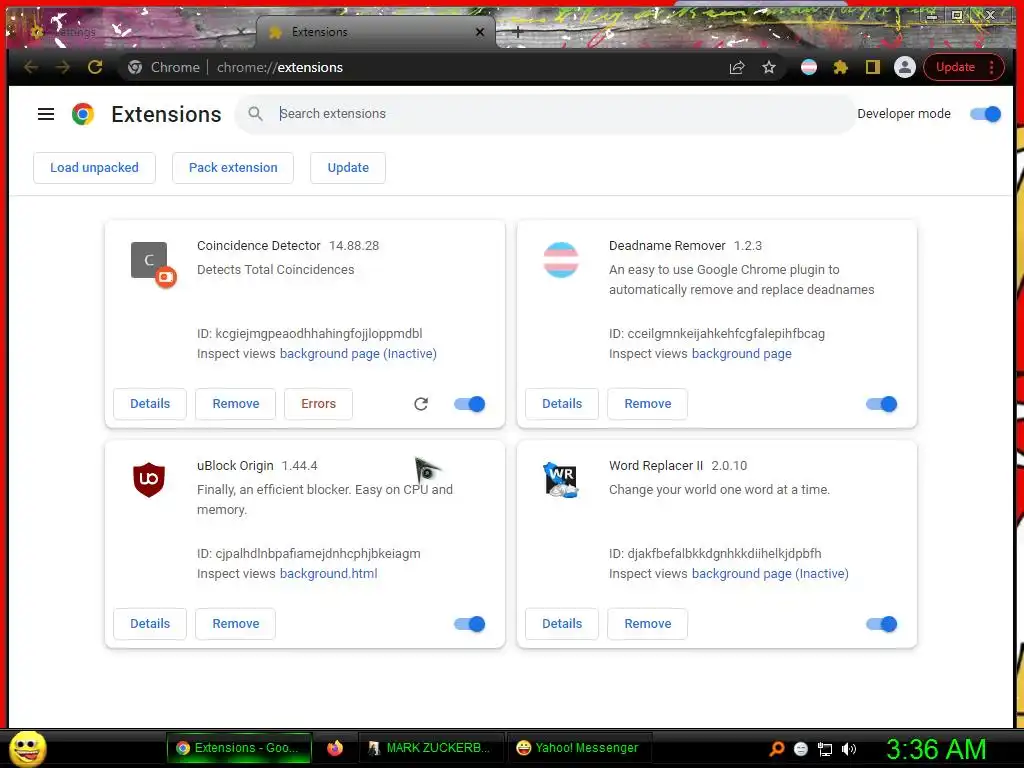This screenshot has height=768, width=1024.
Task: Inspect Deadname Remover background page
Action: pos(741,354)
